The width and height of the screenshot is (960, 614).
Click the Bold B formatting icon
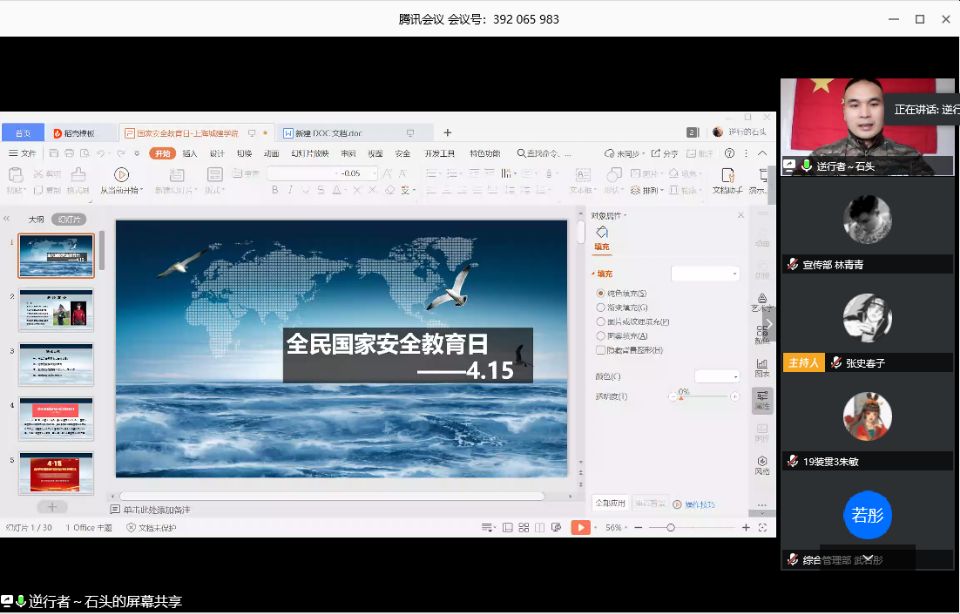coord(275,190)
